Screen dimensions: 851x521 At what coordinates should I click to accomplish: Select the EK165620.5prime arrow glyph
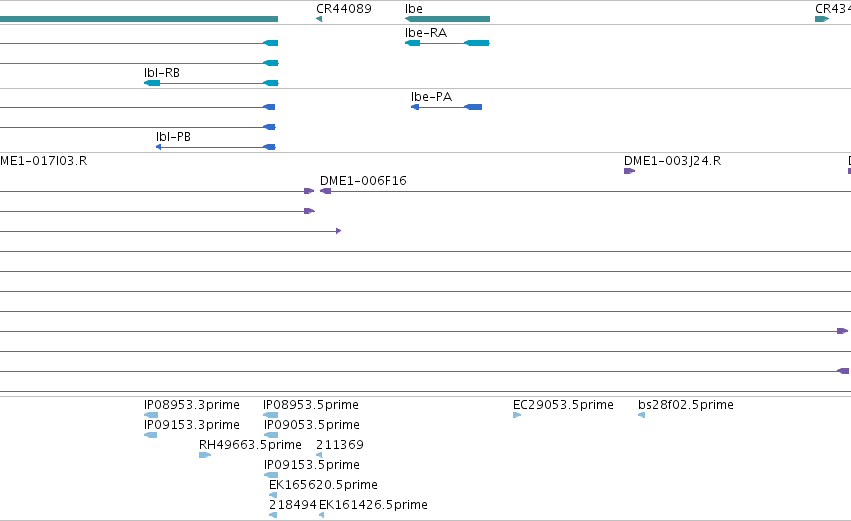(x=273, y=495)
